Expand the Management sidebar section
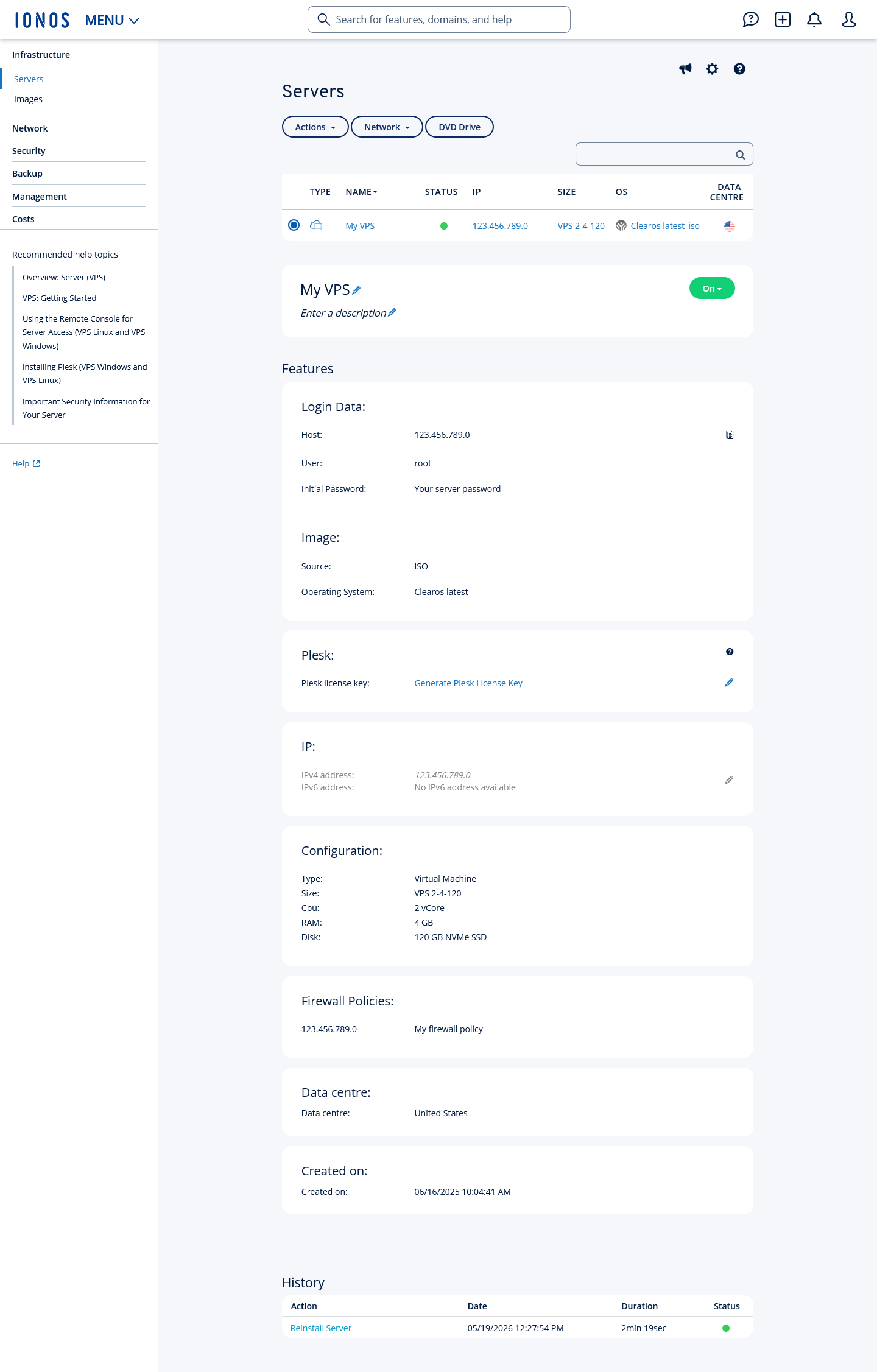Screen dimensions: 877x1372 click(x=40, y=197)
